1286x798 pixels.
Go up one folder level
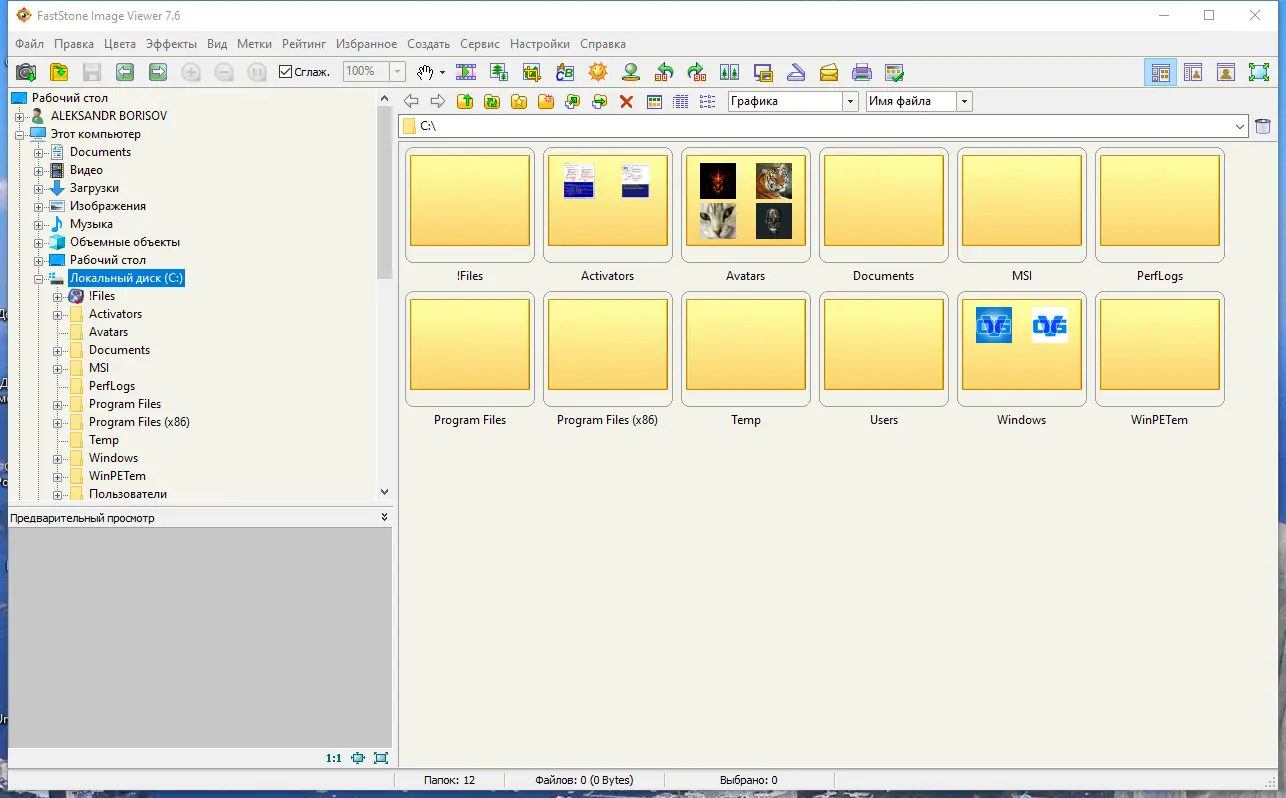click(465, 101)
